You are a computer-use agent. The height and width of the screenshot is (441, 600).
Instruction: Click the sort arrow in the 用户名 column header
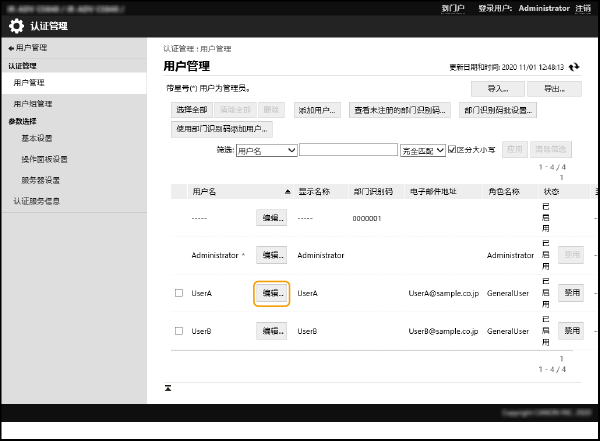coord(288,190)
